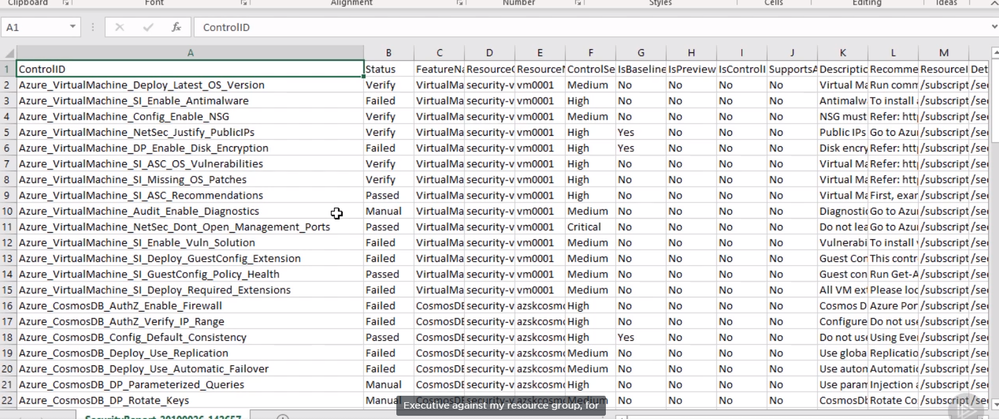
Task: Select column G header
Action: (641, 53)
